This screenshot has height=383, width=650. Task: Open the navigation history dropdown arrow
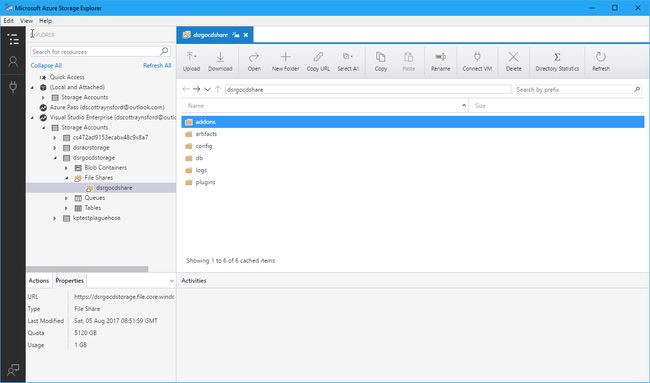click(207, 89)
